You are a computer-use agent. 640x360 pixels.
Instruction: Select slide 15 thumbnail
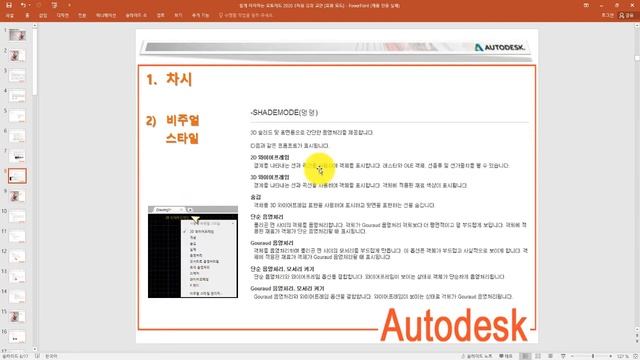tap(17, 316)
